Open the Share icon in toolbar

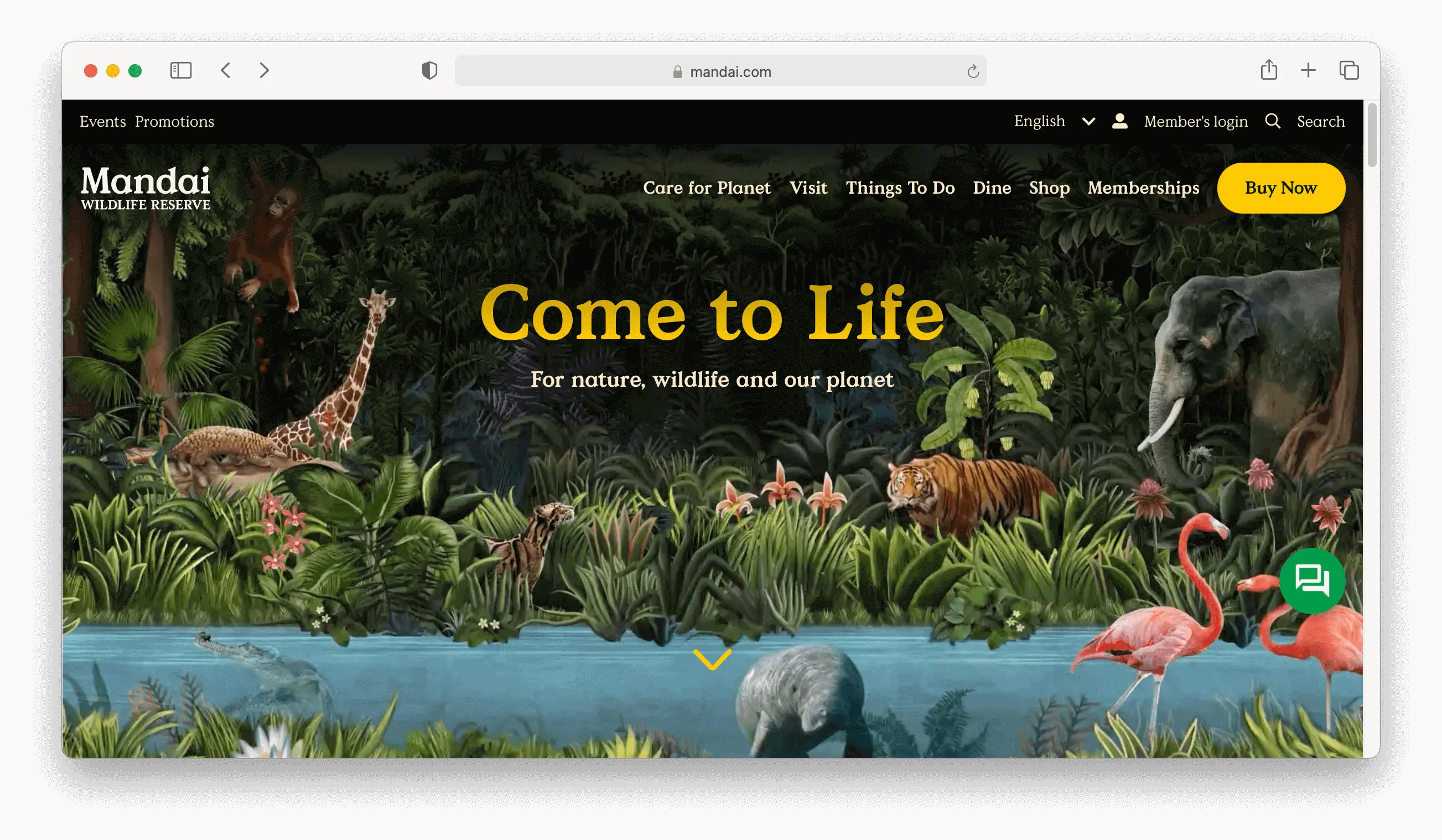[1269, 70]
